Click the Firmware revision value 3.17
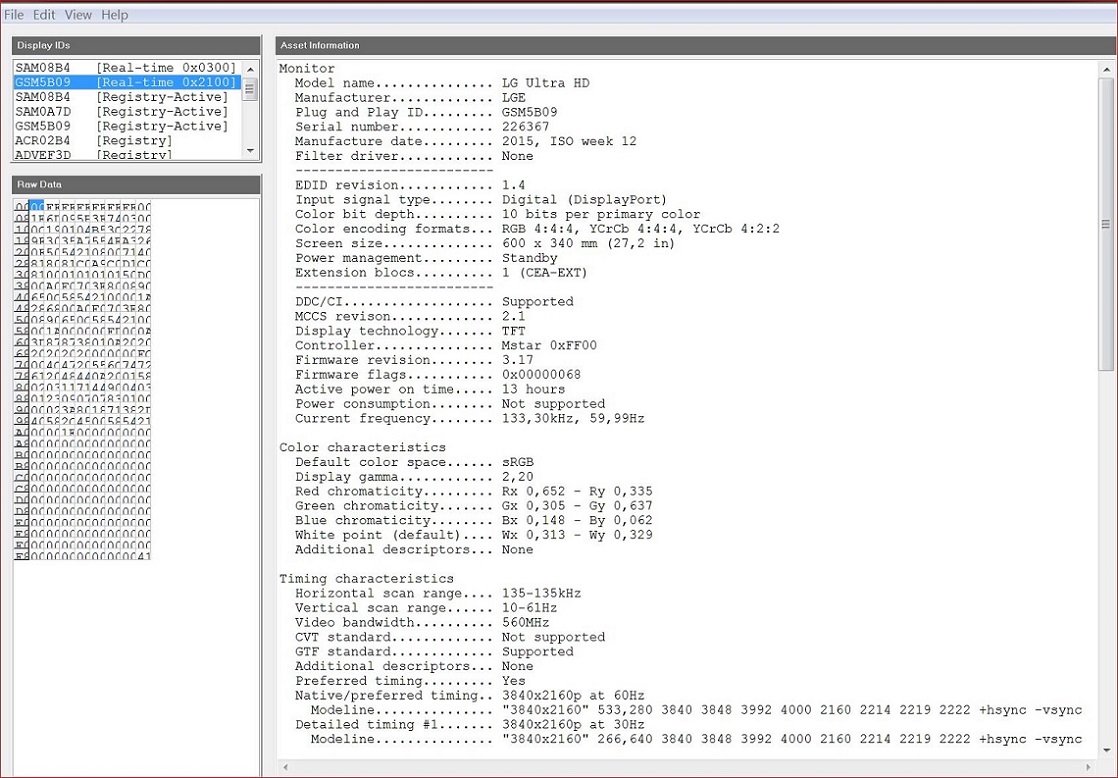The image size is (1118, 778). click(x=518, y=360)
